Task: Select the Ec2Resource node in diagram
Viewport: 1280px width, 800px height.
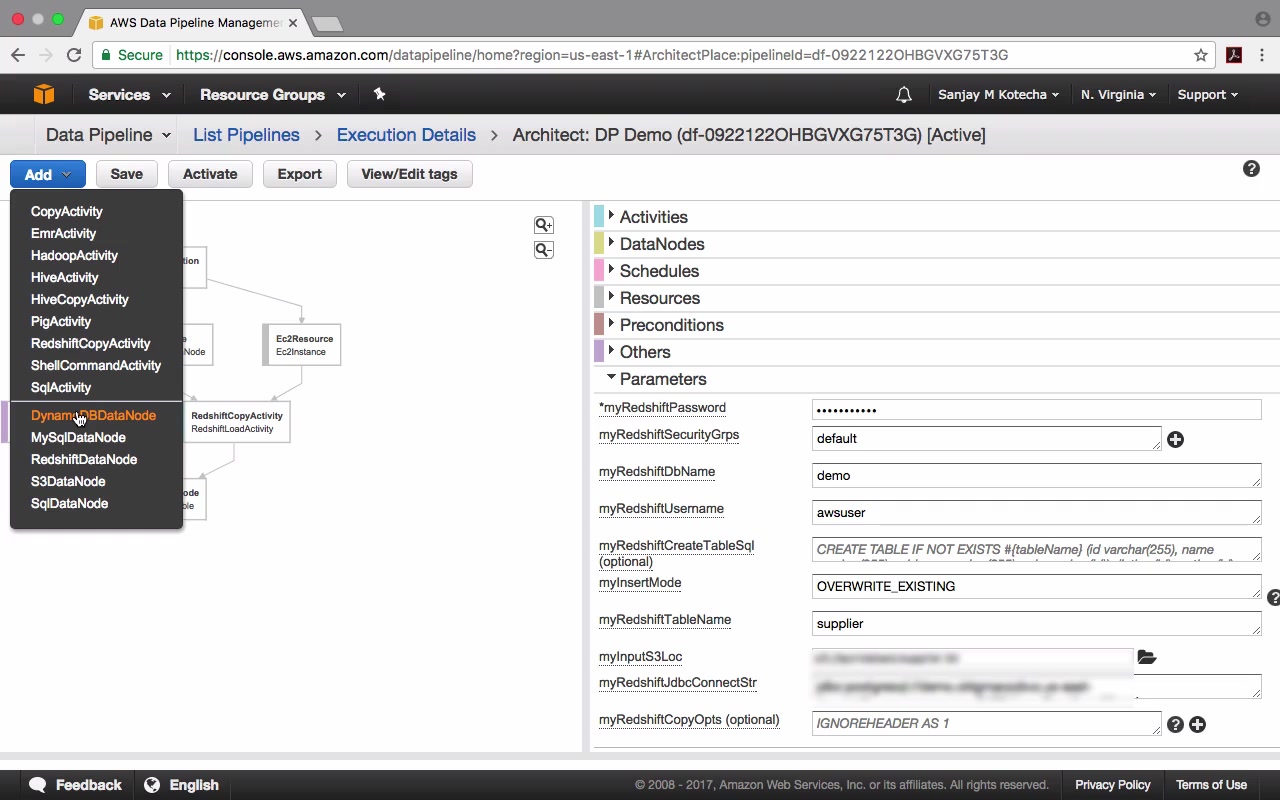Action: point(302,345)
